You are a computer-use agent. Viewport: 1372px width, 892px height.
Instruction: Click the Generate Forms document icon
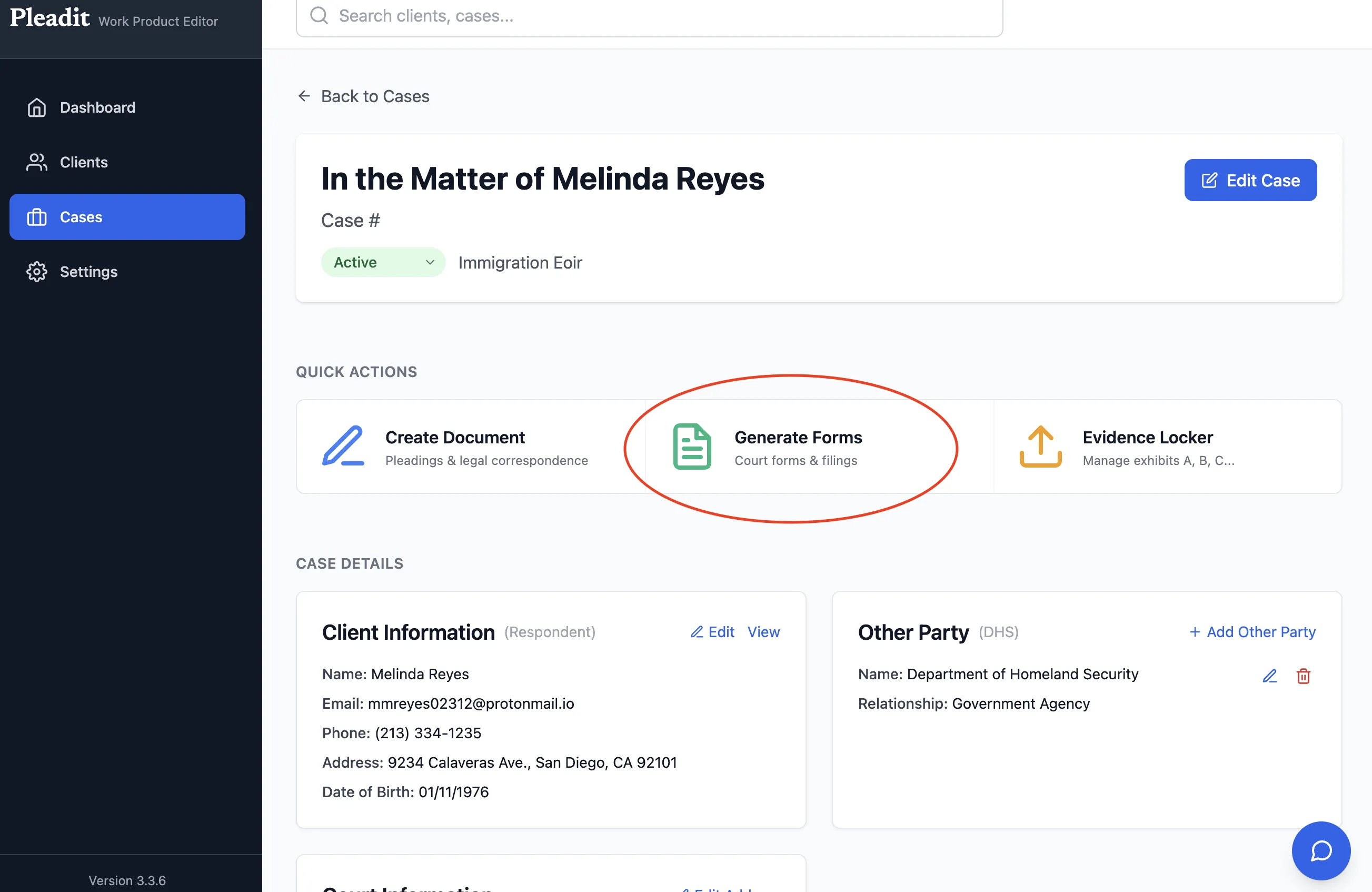click(692, 447)
